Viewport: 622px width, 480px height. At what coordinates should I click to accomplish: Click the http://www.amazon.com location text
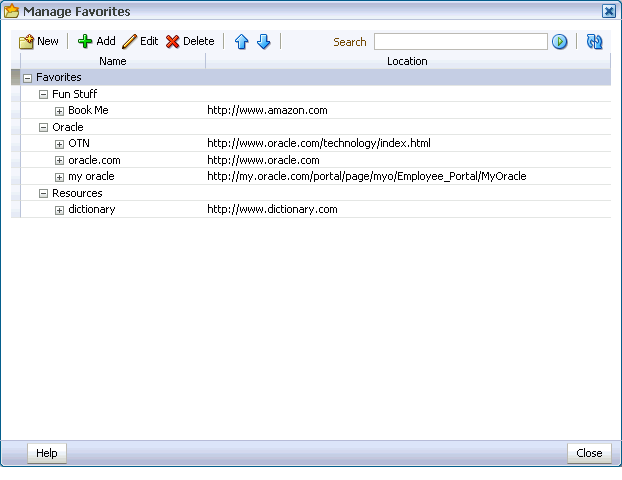tap(267, 110)
